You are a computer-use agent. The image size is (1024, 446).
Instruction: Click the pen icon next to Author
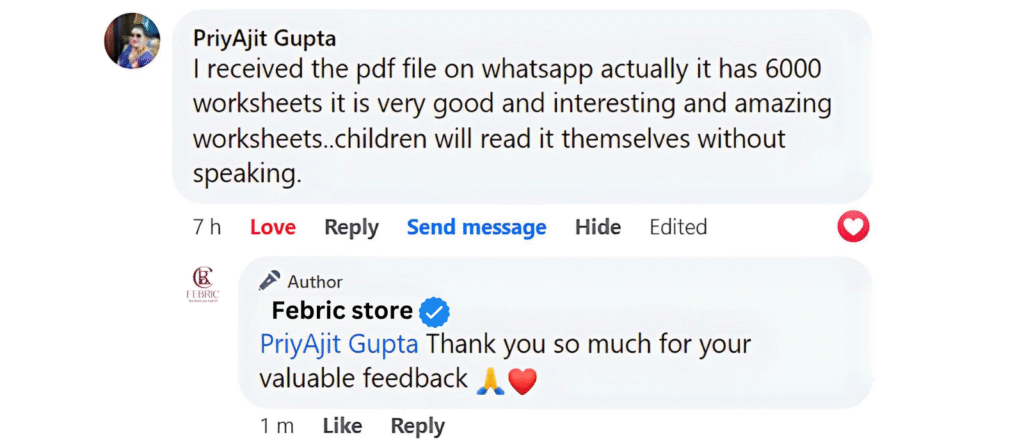270,281
